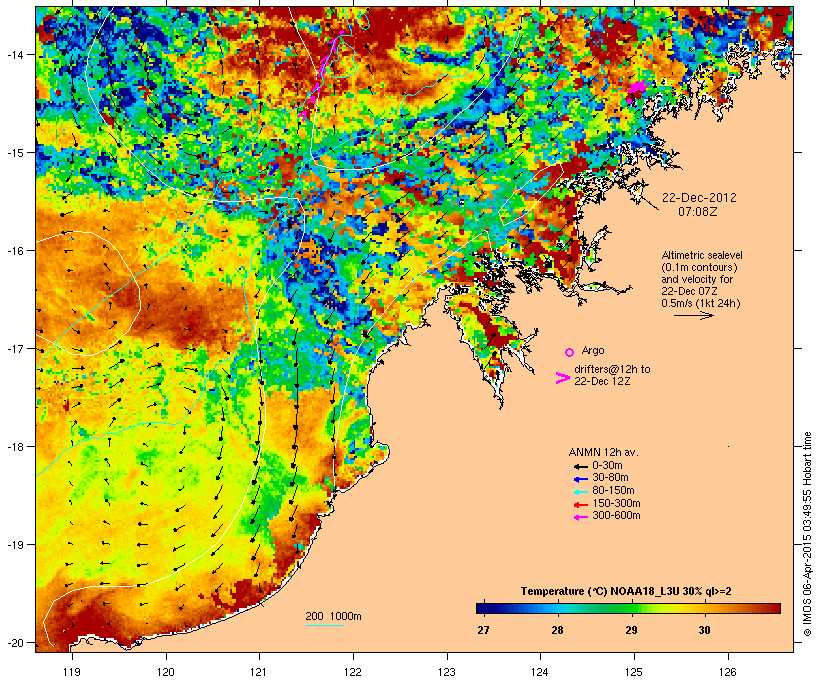Click the -17 latitude axis label
This screenshot has height=680, width=820.
(x=16, y=348)
